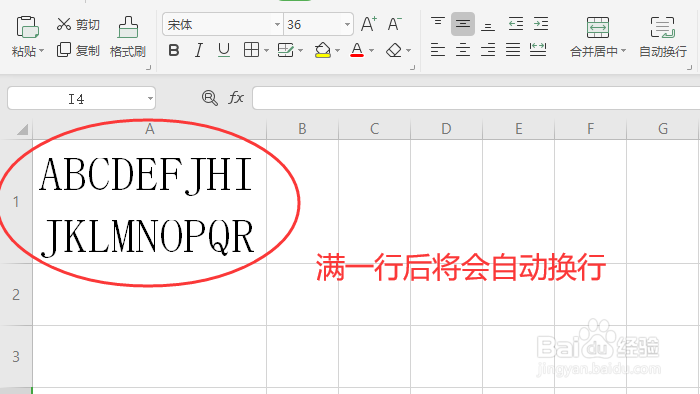This screenshot has height=394, width=700.
Task: Center text horizontally
Action: [x=463, y=50]
